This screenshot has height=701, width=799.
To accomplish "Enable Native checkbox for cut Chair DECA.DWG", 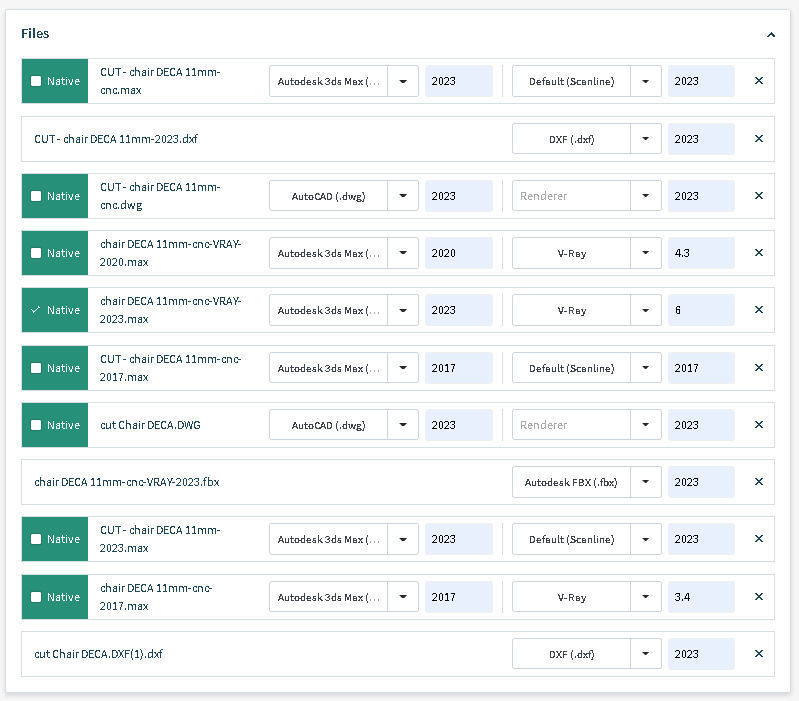I will click(x=36, y=425).
